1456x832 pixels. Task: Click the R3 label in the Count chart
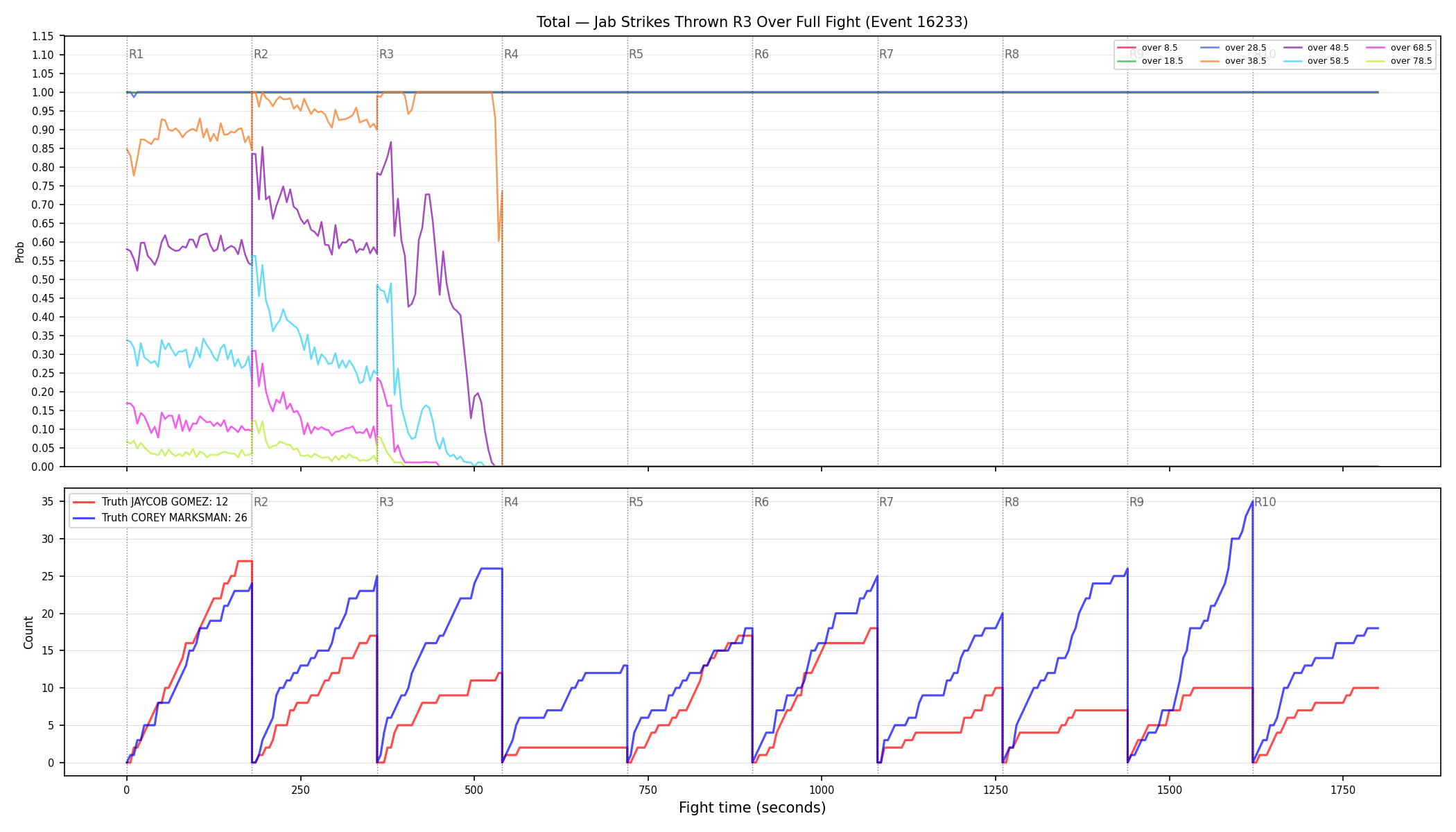[x=386, y=502]
